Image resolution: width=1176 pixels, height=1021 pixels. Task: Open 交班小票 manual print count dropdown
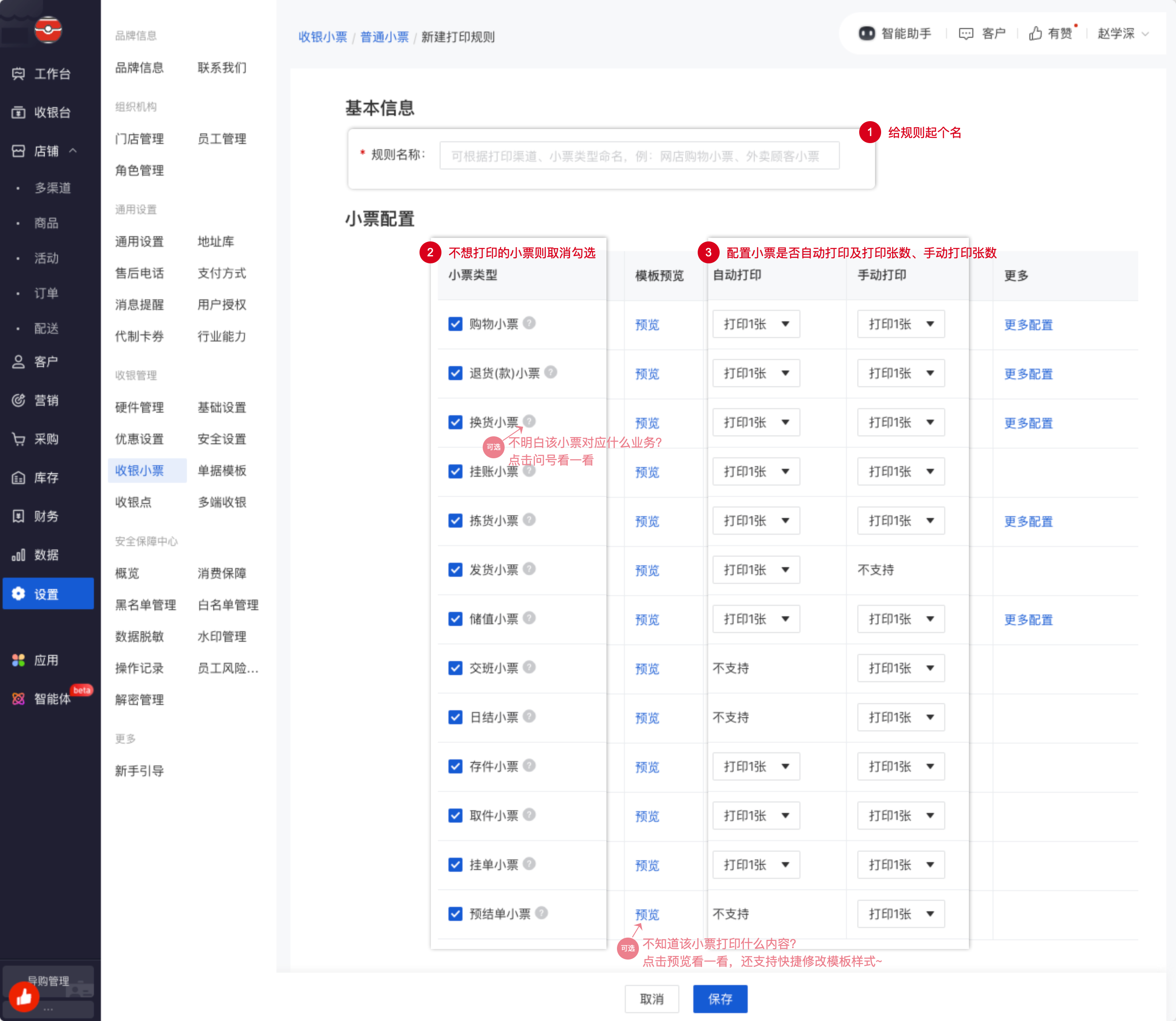point(900,669)
